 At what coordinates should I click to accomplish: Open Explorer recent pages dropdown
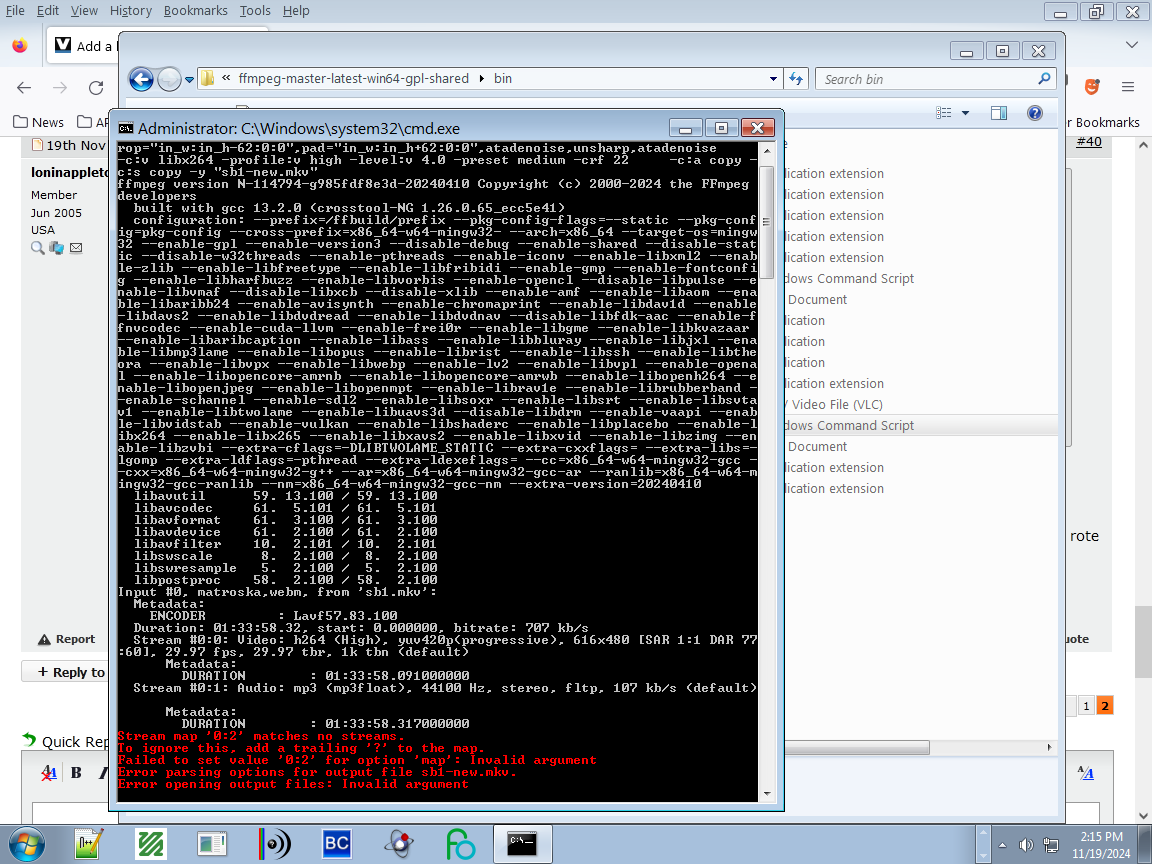click(x=189, y=79)
